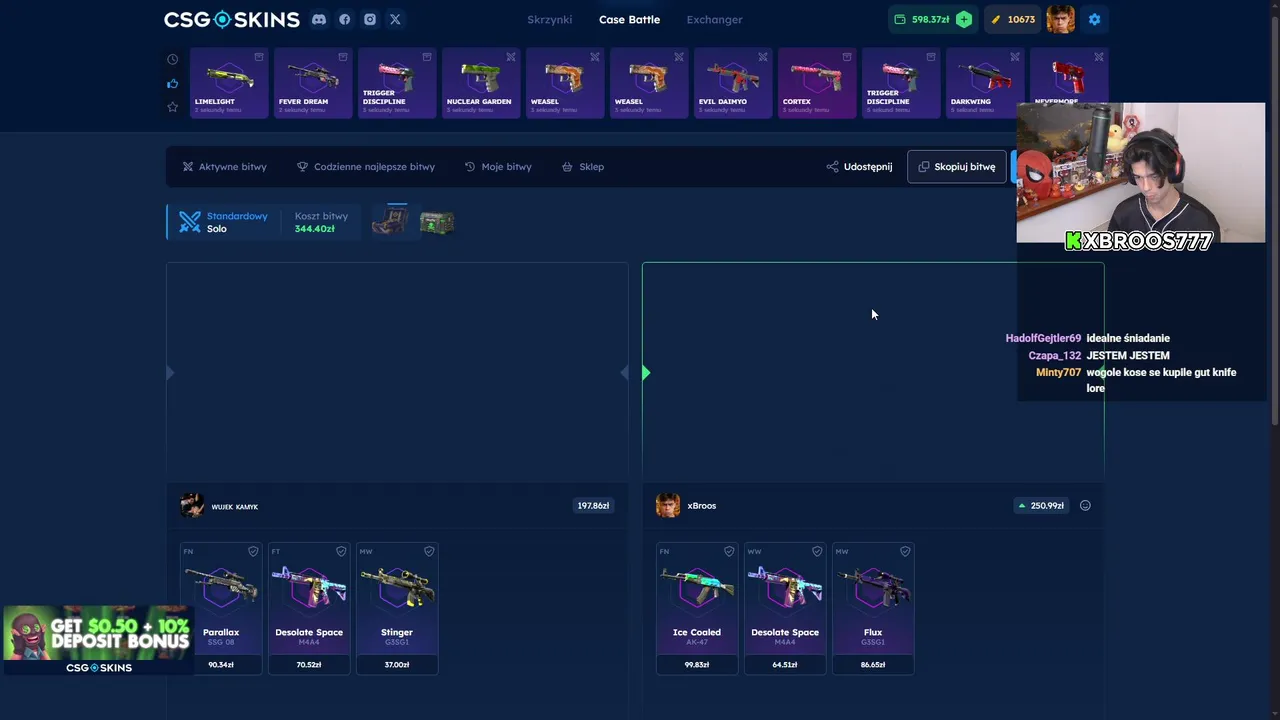Image resolution: width=1280 pixels, height=720 pixels.
Task: Click shield icon on Parallax card
Action: (253, 551)
